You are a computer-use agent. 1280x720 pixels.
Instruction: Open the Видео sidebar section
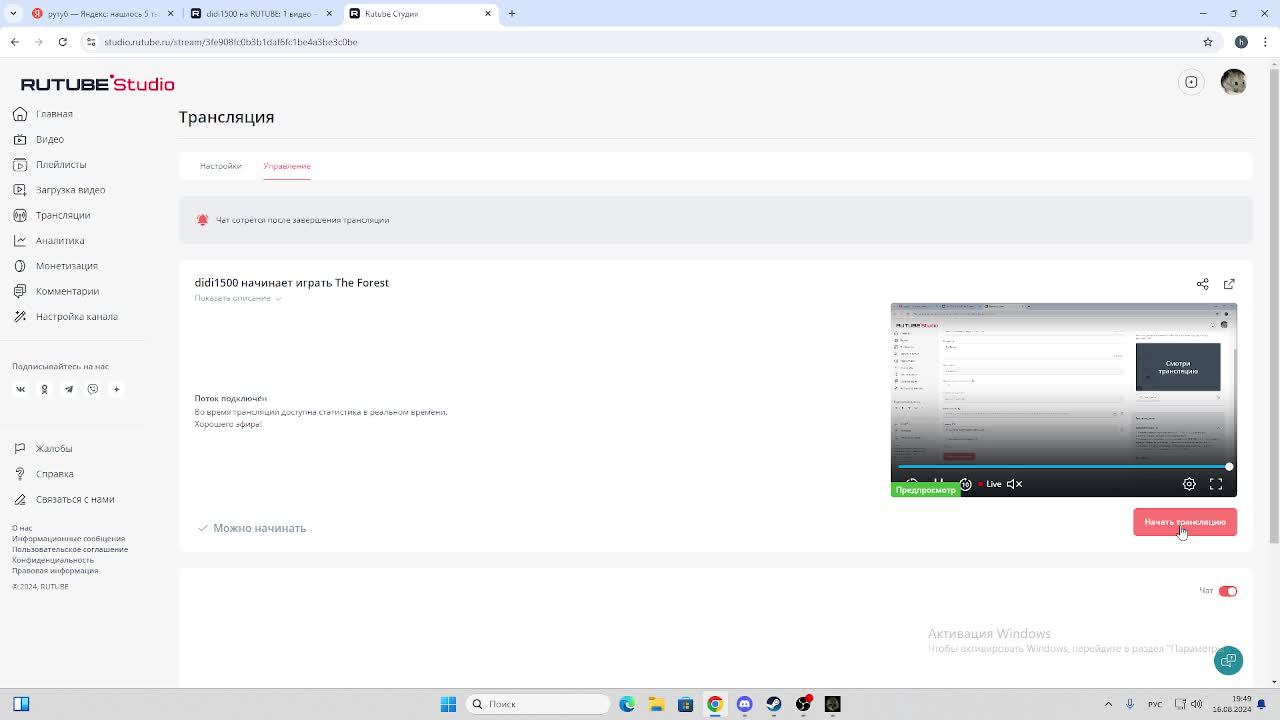39,139
